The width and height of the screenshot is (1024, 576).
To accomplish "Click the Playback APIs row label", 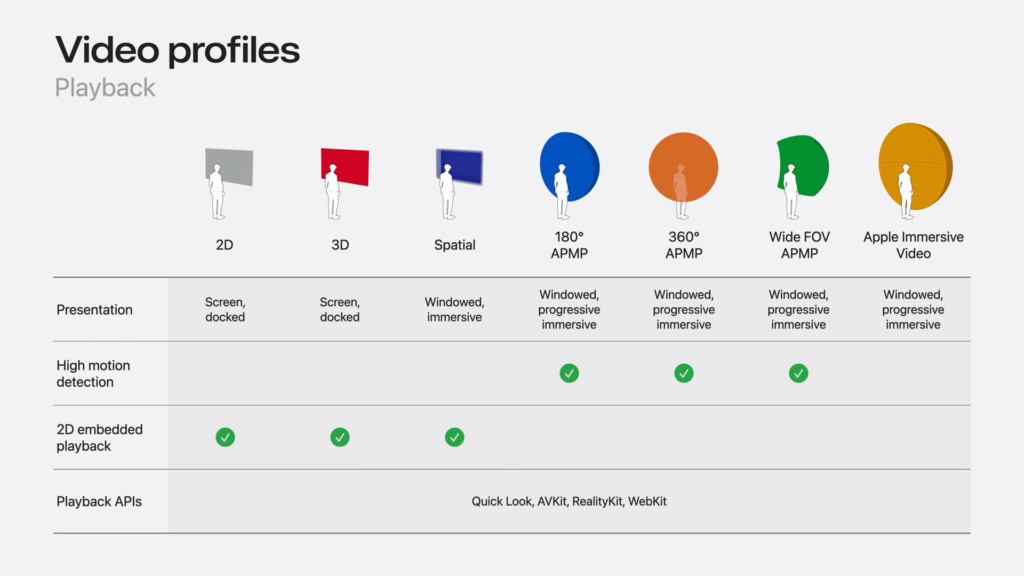I will pyautogui.click(x=98, y=501).
